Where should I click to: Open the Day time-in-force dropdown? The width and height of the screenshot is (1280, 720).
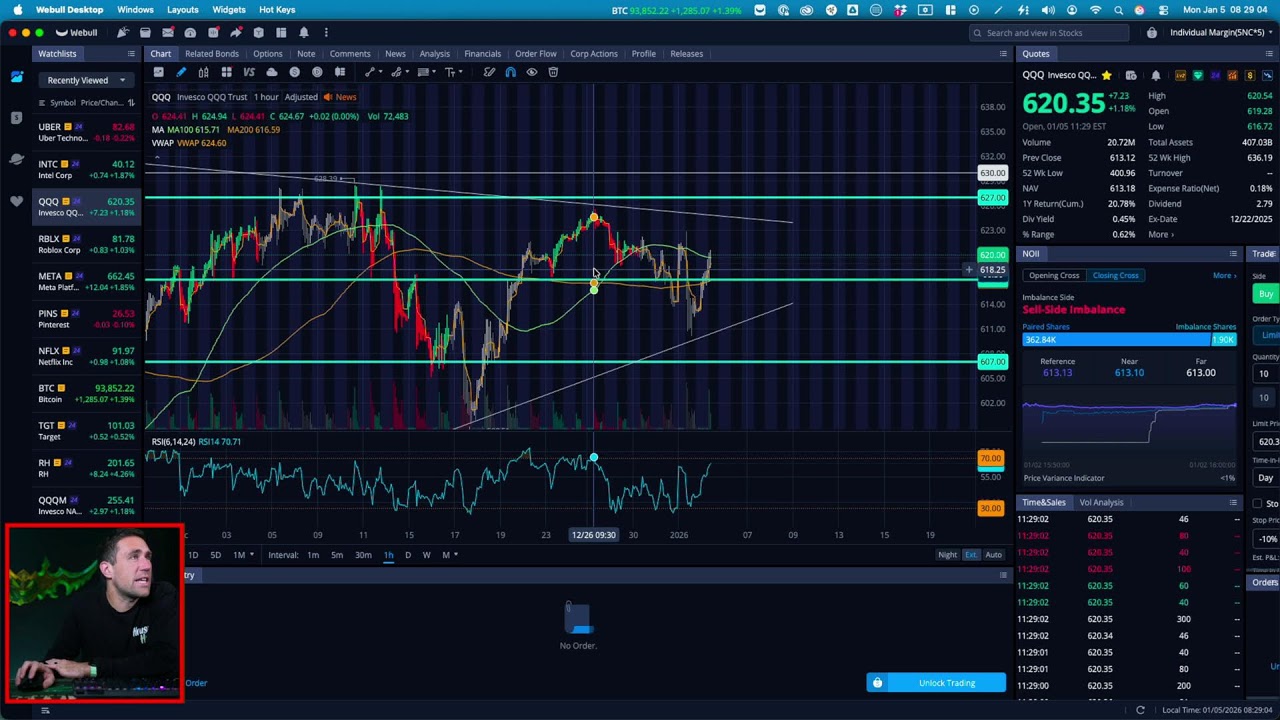point(1266,478)
